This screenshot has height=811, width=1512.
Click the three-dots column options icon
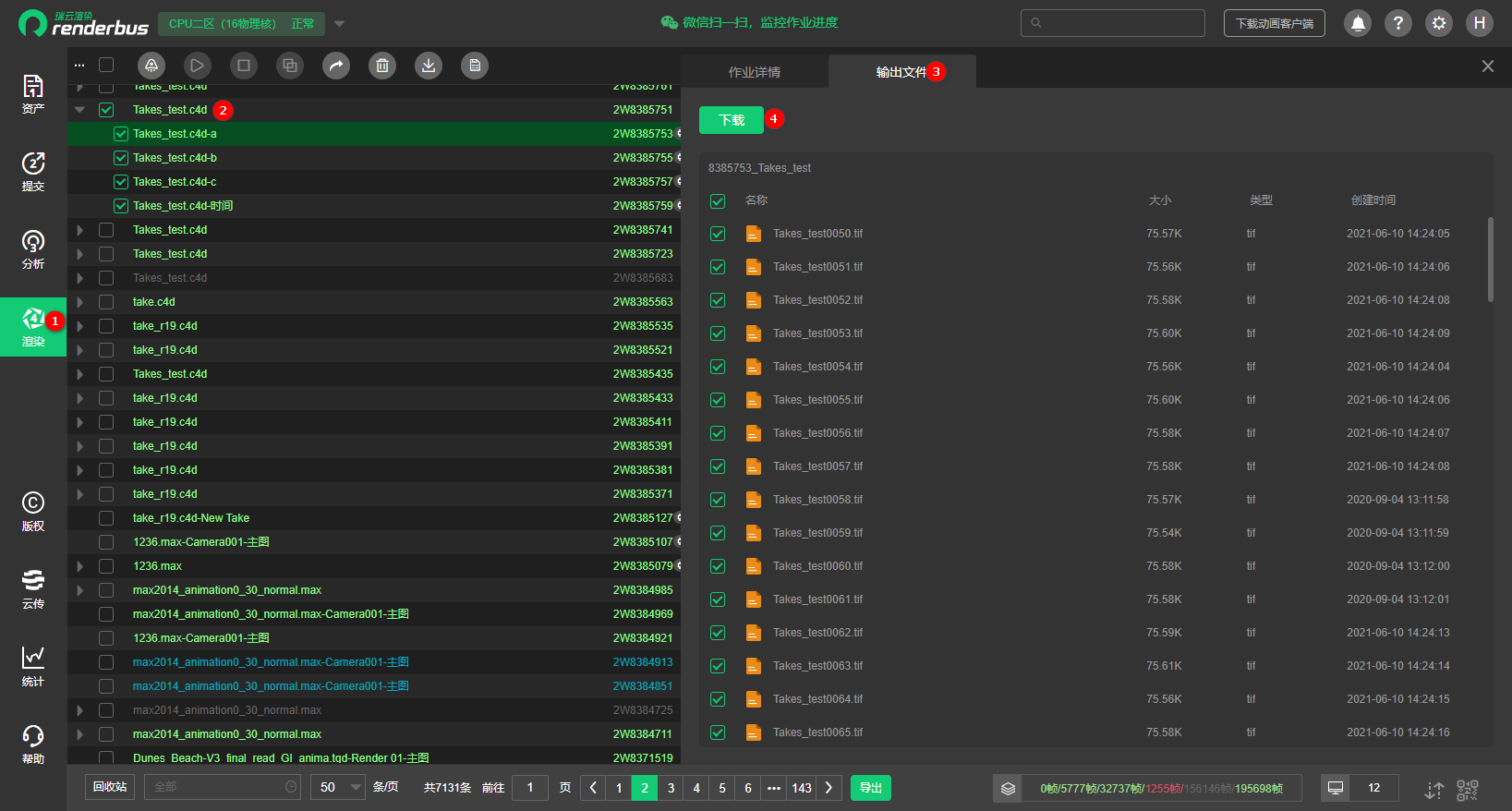tap(79, 66)
